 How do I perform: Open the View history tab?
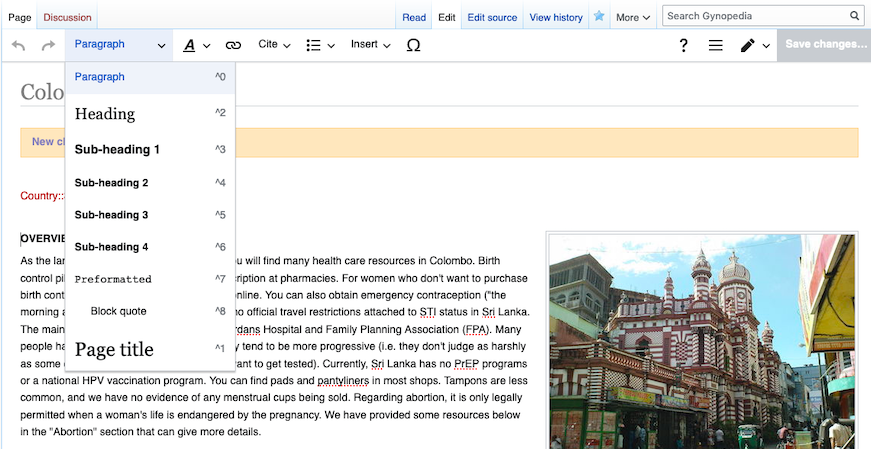point(556,17)
